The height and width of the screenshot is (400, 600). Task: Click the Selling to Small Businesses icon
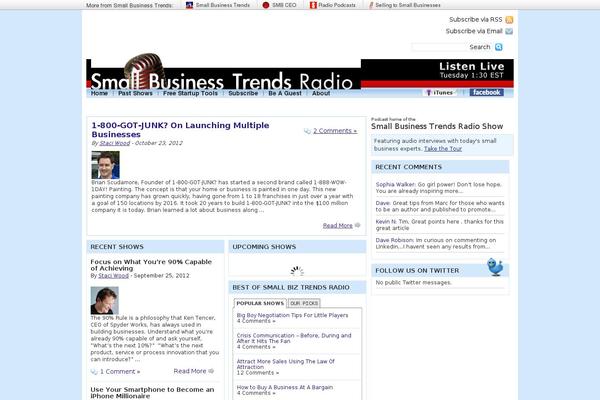point(371,5)
